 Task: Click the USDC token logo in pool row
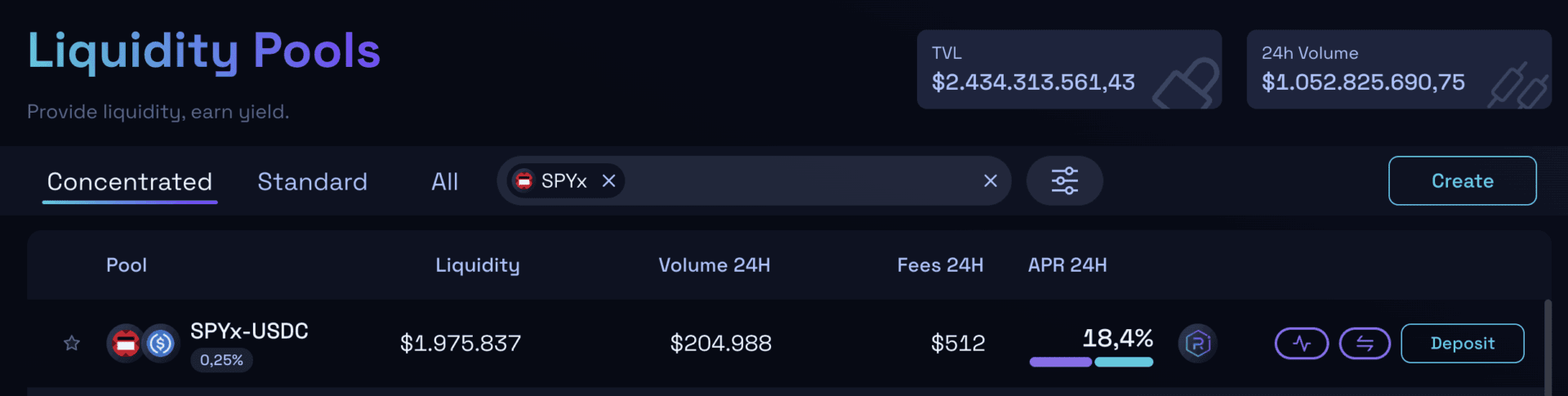click(x=161, y=343)
